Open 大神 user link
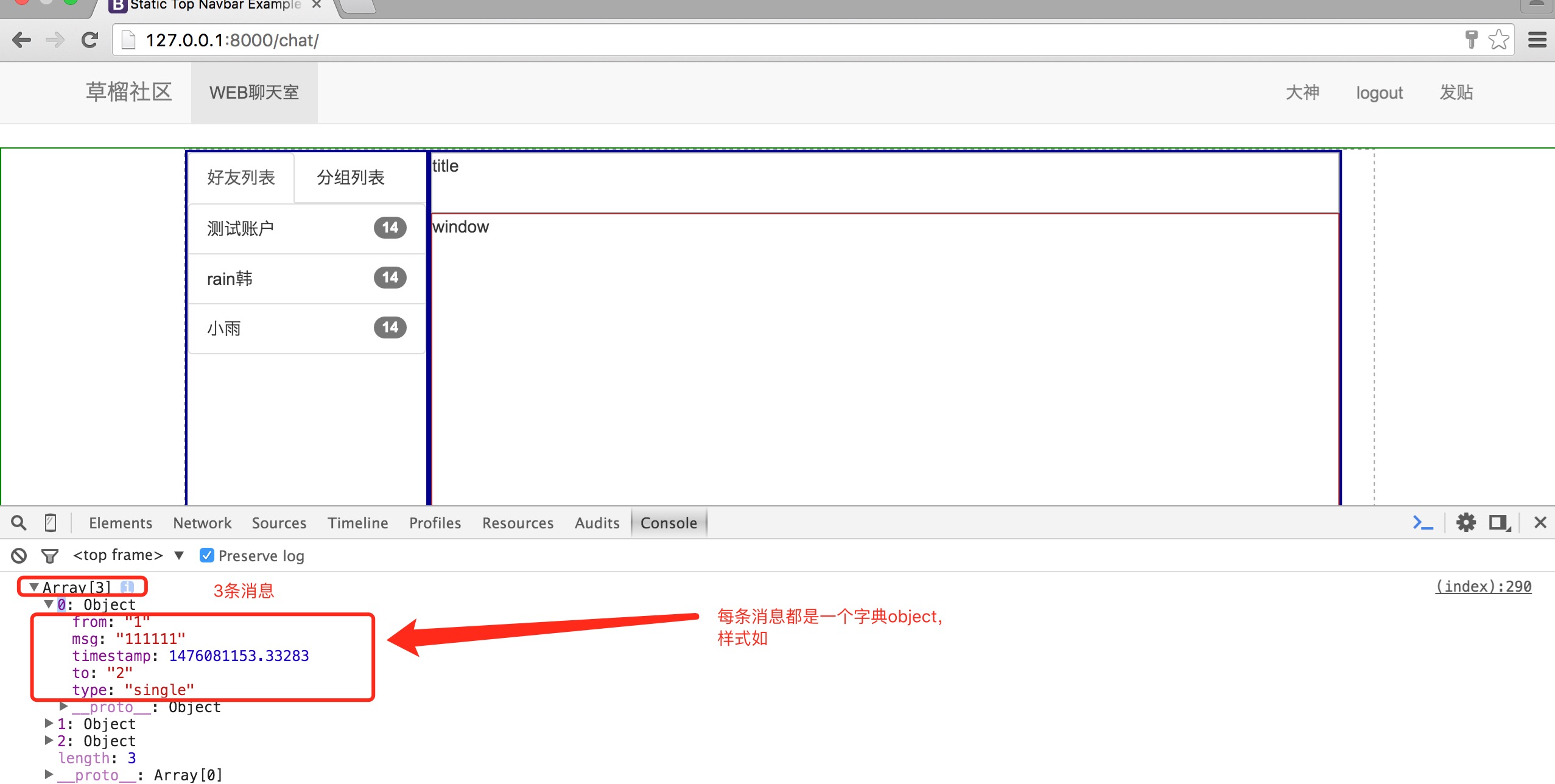This screenshot has width=1555, height=784. click(x=1302, y=93)
